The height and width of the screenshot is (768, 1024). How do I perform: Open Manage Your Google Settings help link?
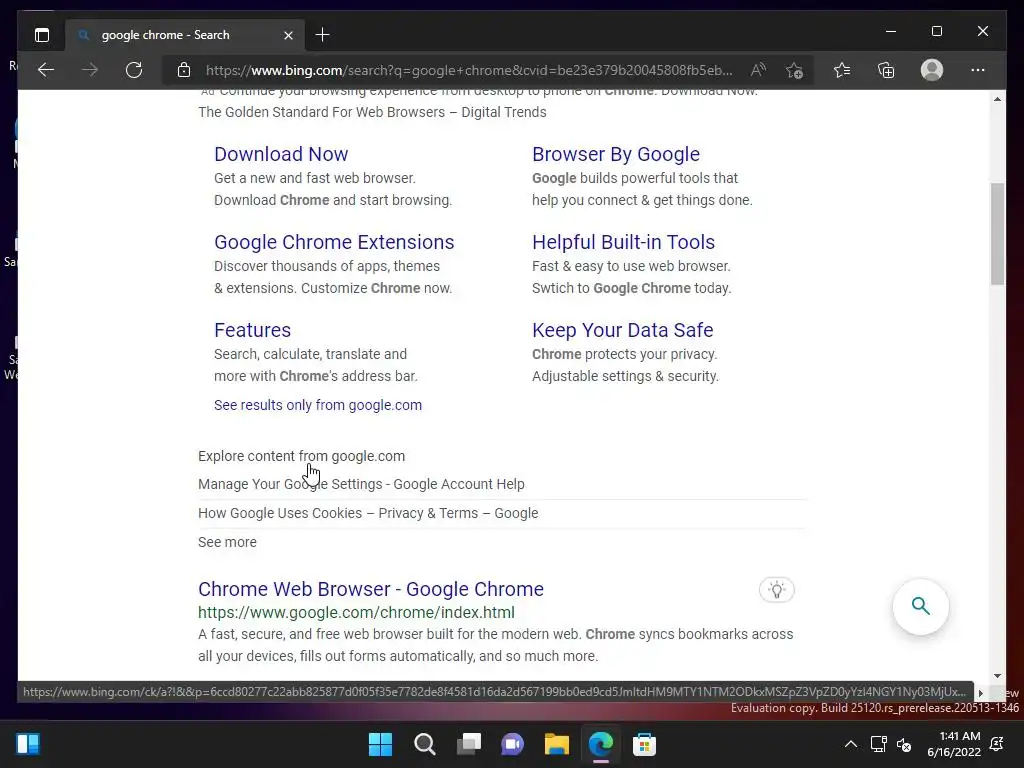point(361,485)
